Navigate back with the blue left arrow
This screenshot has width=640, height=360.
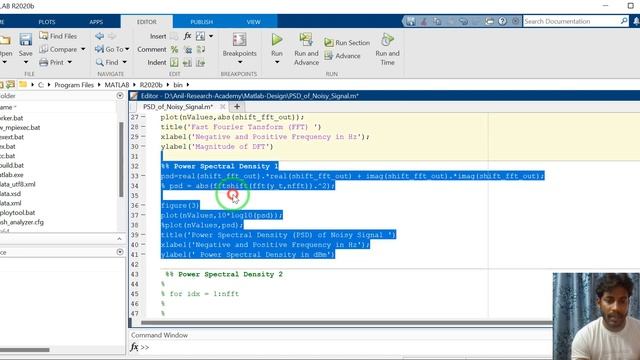coord(99,36)
